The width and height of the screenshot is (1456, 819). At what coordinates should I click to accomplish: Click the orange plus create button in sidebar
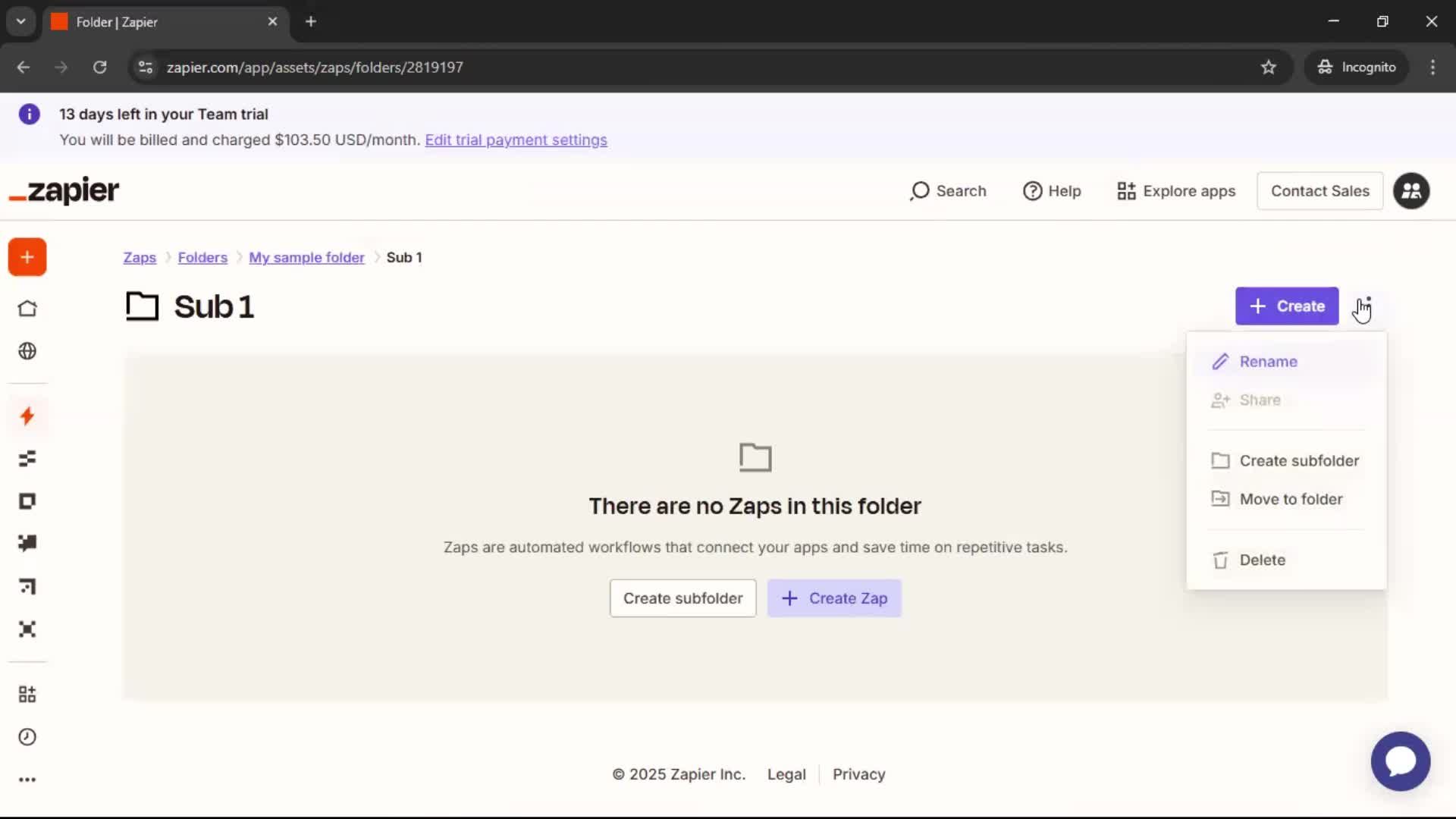(x=27, y=257)
